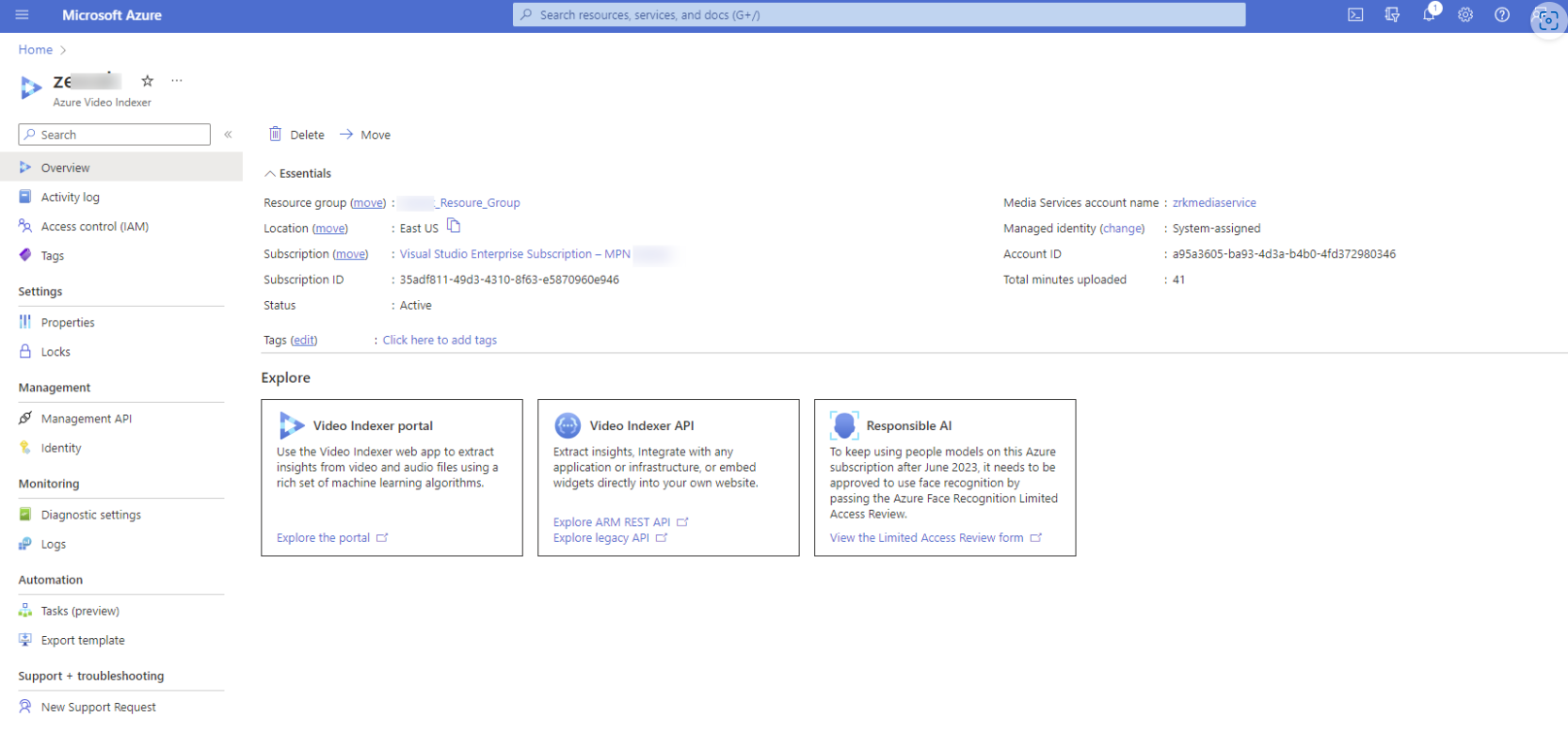
Task: Click the Explore the portal link
Action: [323, 538]
